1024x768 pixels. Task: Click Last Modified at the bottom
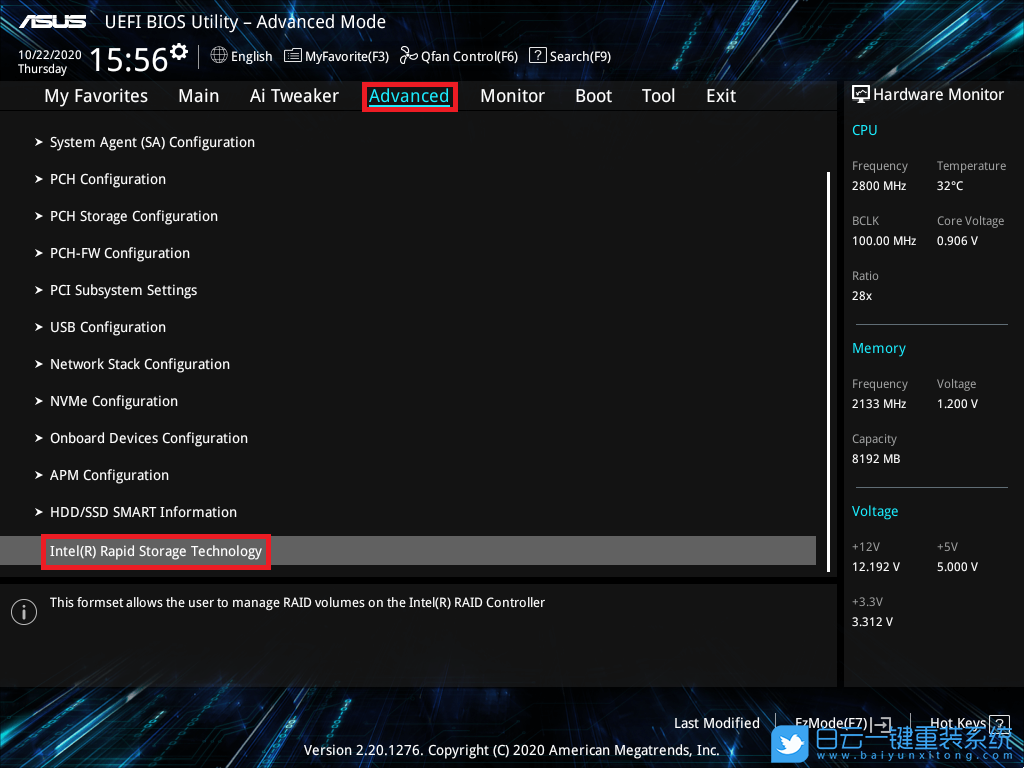click(716, 723)
